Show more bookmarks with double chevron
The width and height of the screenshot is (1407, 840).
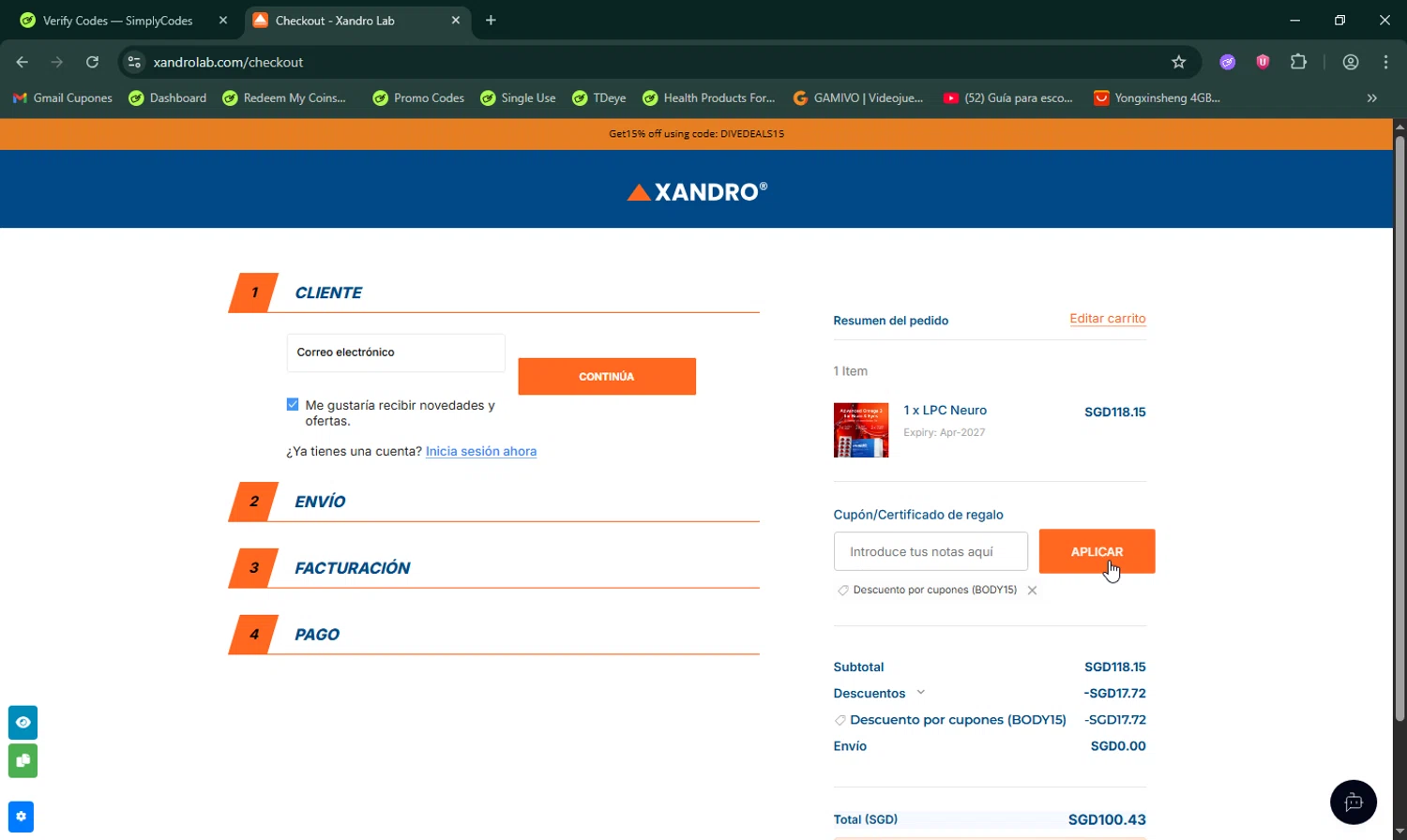coord(1372,97)
